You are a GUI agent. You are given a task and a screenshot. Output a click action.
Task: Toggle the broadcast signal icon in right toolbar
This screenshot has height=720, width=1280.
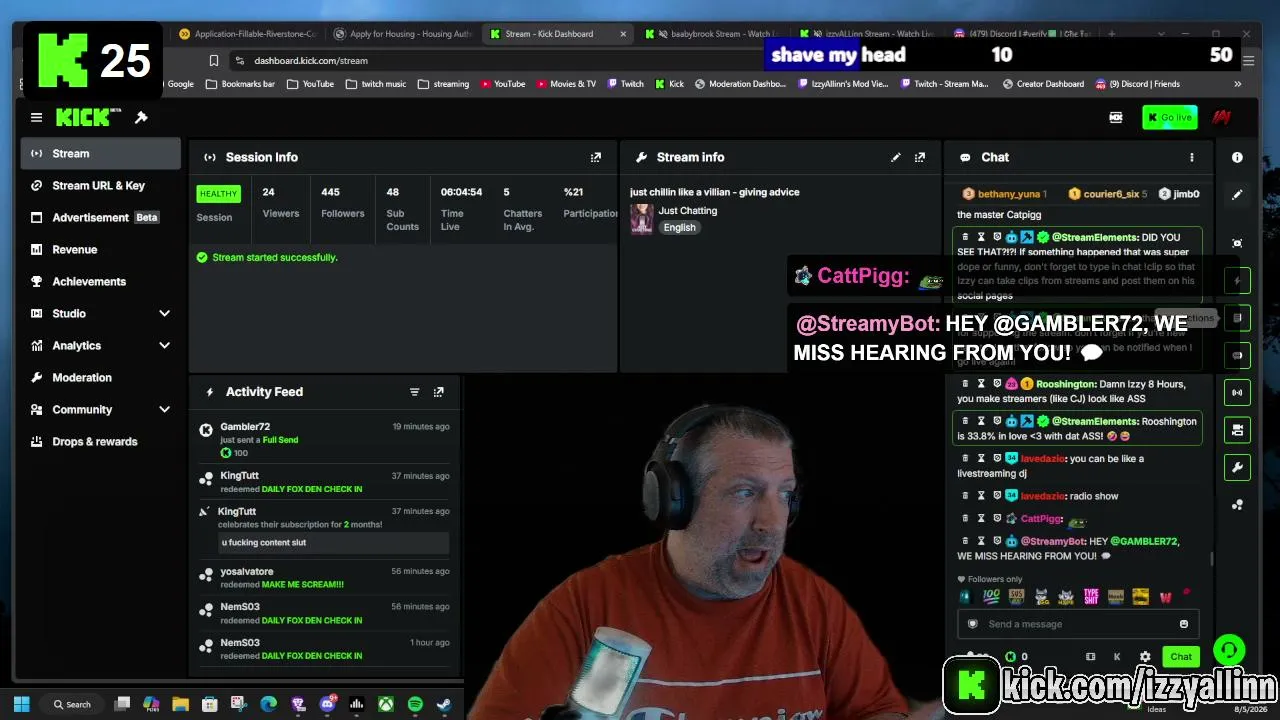(1237, 392)
